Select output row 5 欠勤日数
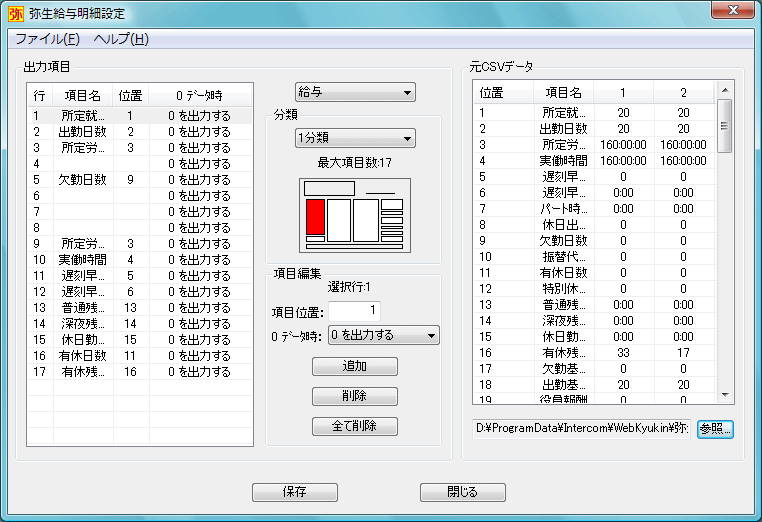The width and height of the screenshot is (762, 522). click(x=140, y=180)
